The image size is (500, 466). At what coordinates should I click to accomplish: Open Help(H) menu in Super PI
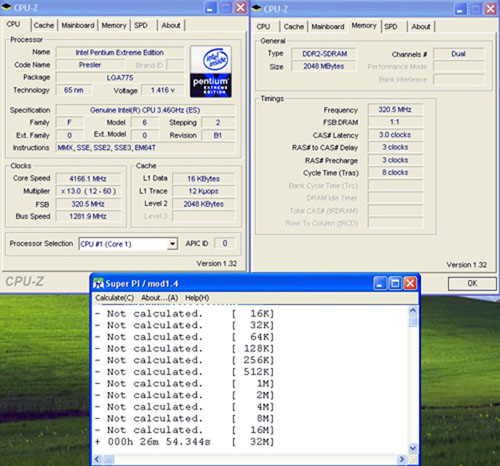[197, 298]
